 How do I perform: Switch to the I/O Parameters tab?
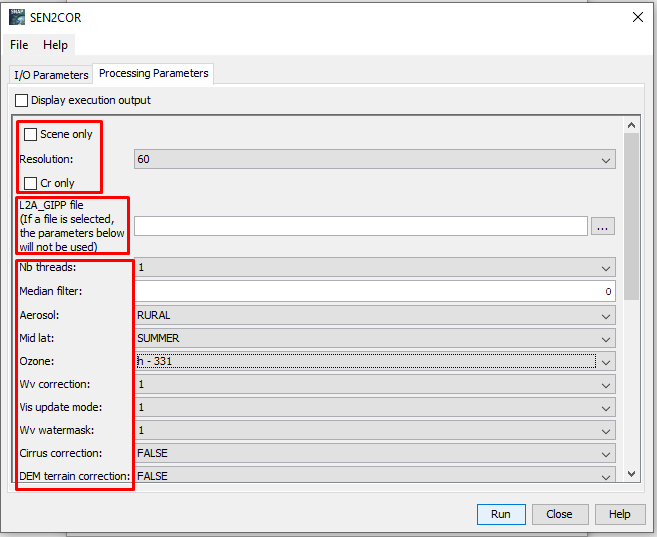51,75
